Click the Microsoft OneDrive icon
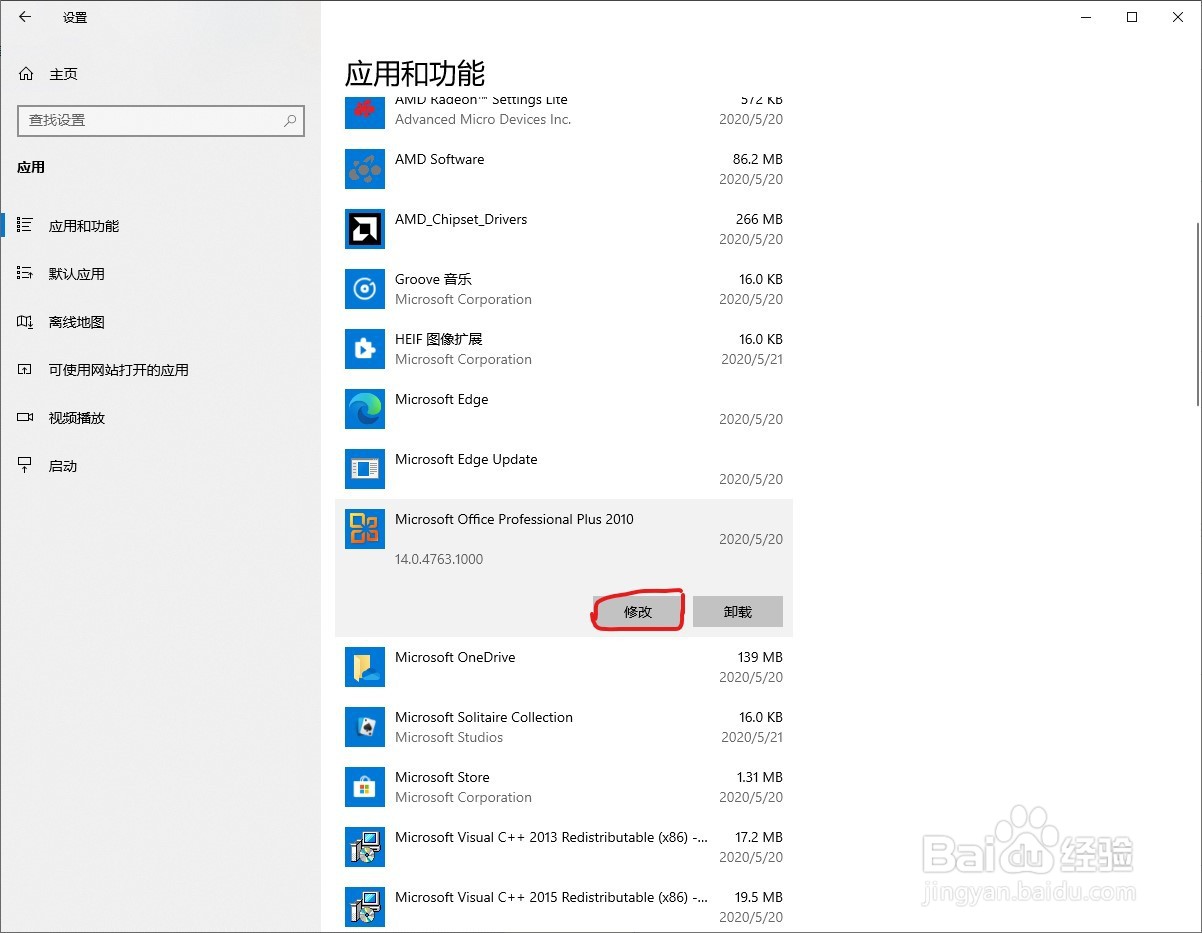 (365, 667)
